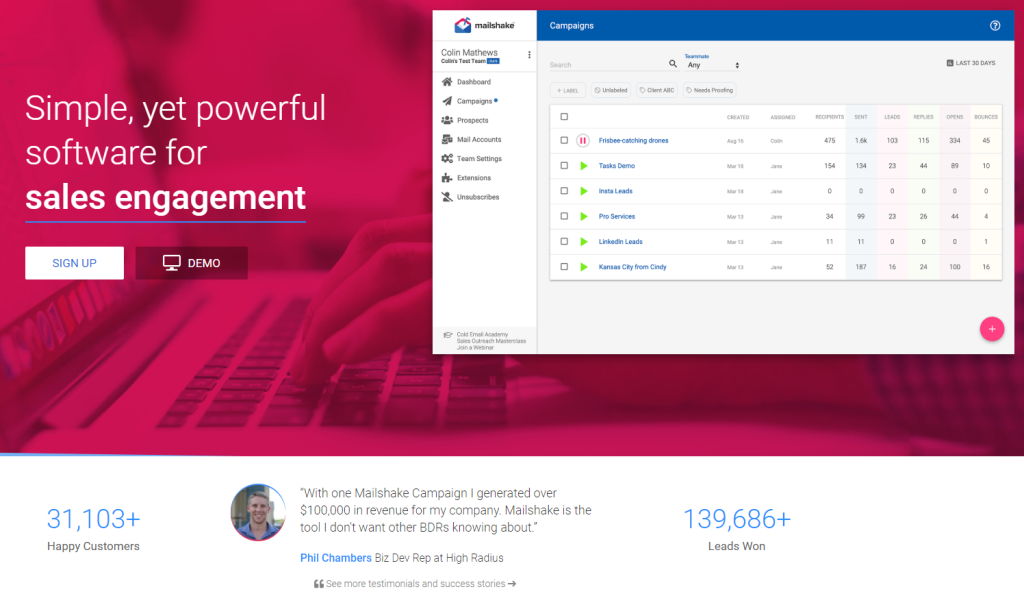Viewport: 1024px width, 596px height.
Task: Open Extensions in the sidebar
Action: (x=466, y=178)
